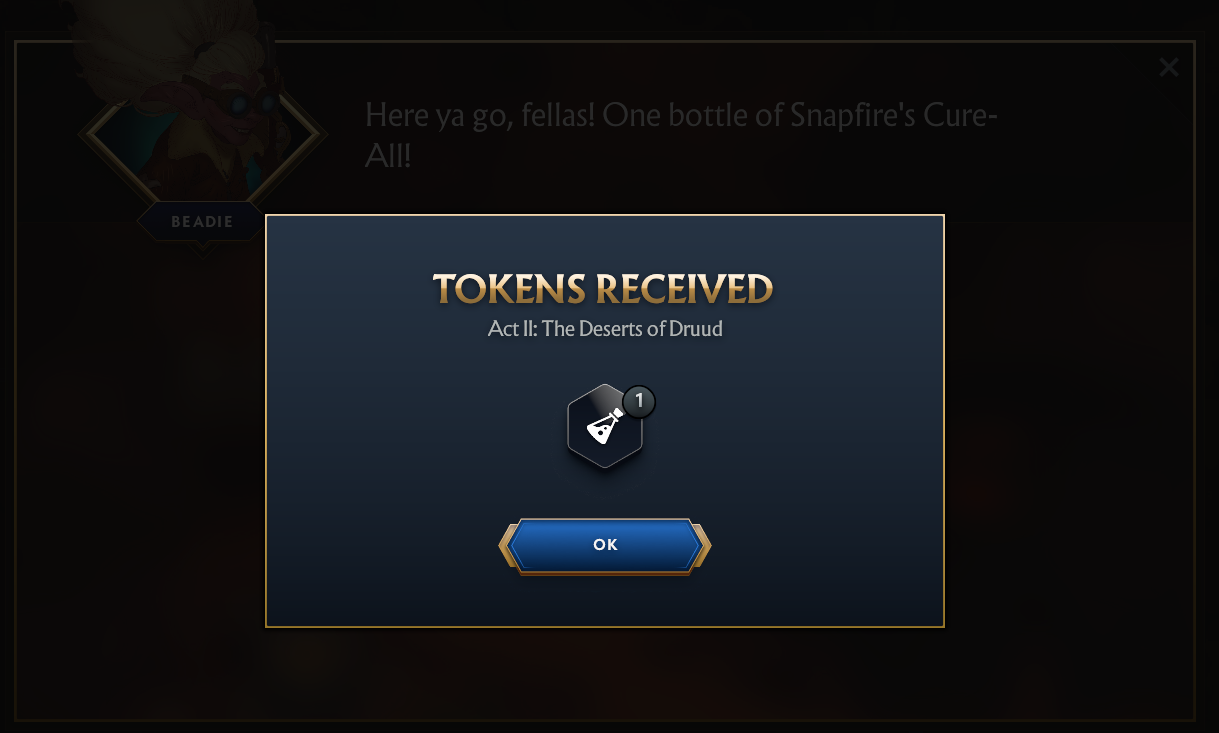The width and height of the screenshot is (1219, 733).
Task: Click the pointer arrow beneath BEADIE label
Action: pos(202,246)
